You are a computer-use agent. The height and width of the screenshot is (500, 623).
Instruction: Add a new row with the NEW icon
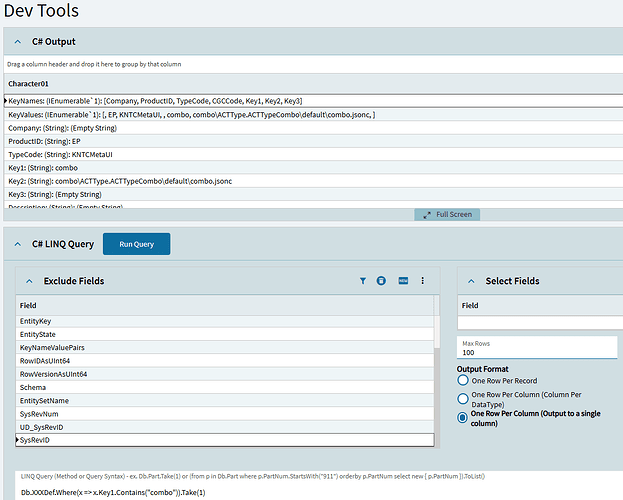(403, 281)
